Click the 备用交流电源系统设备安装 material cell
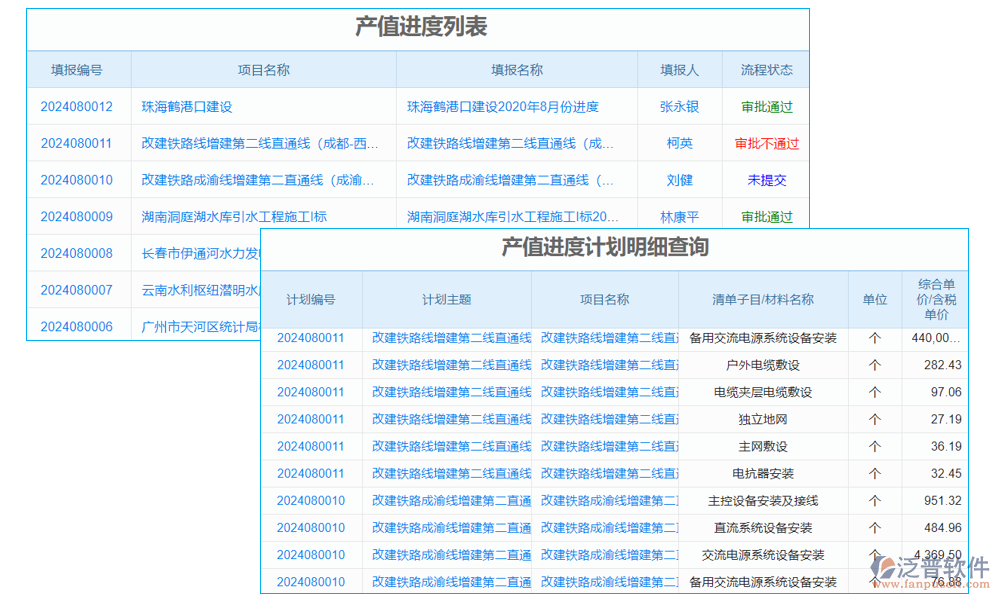1000x600 pixels. [763, 338]
